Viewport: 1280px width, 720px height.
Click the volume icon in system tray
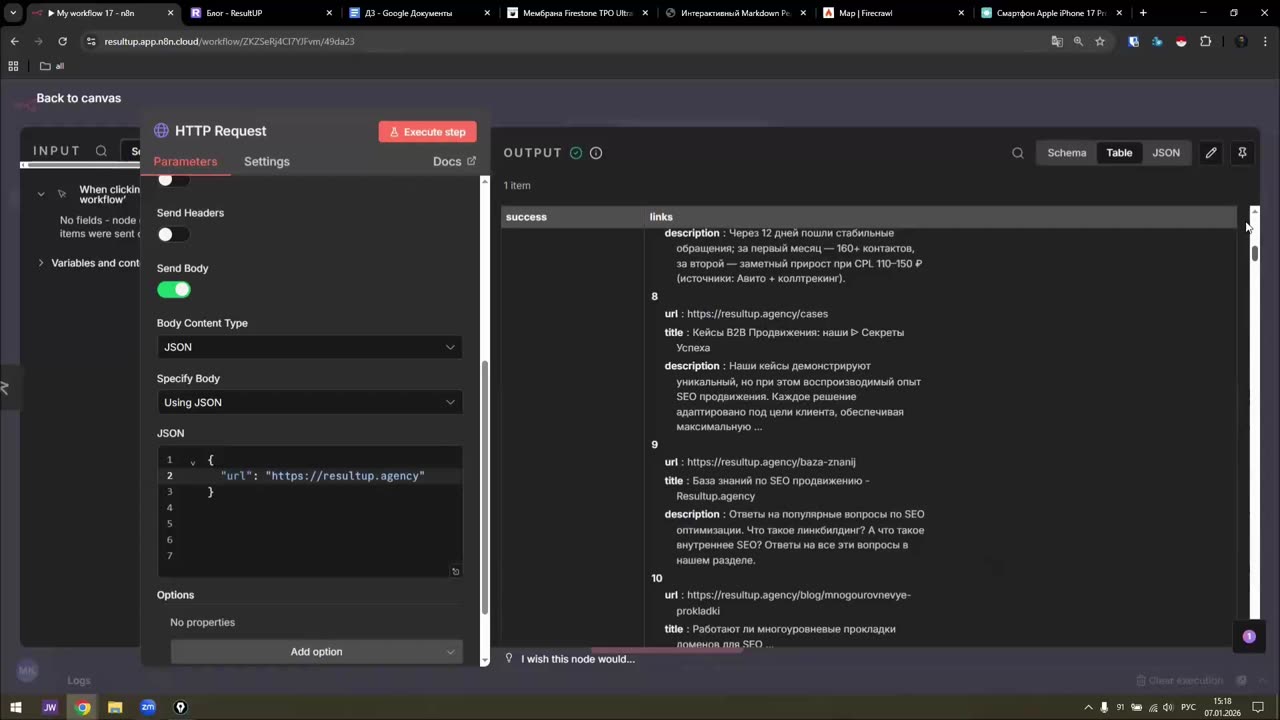pyautogui.click(x=1168, y=707)
